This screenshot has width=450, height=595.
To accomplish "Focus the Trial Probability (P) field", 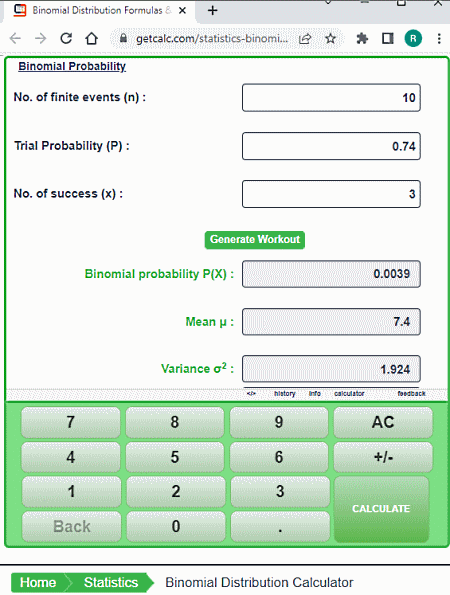I will tap(331, 146).
